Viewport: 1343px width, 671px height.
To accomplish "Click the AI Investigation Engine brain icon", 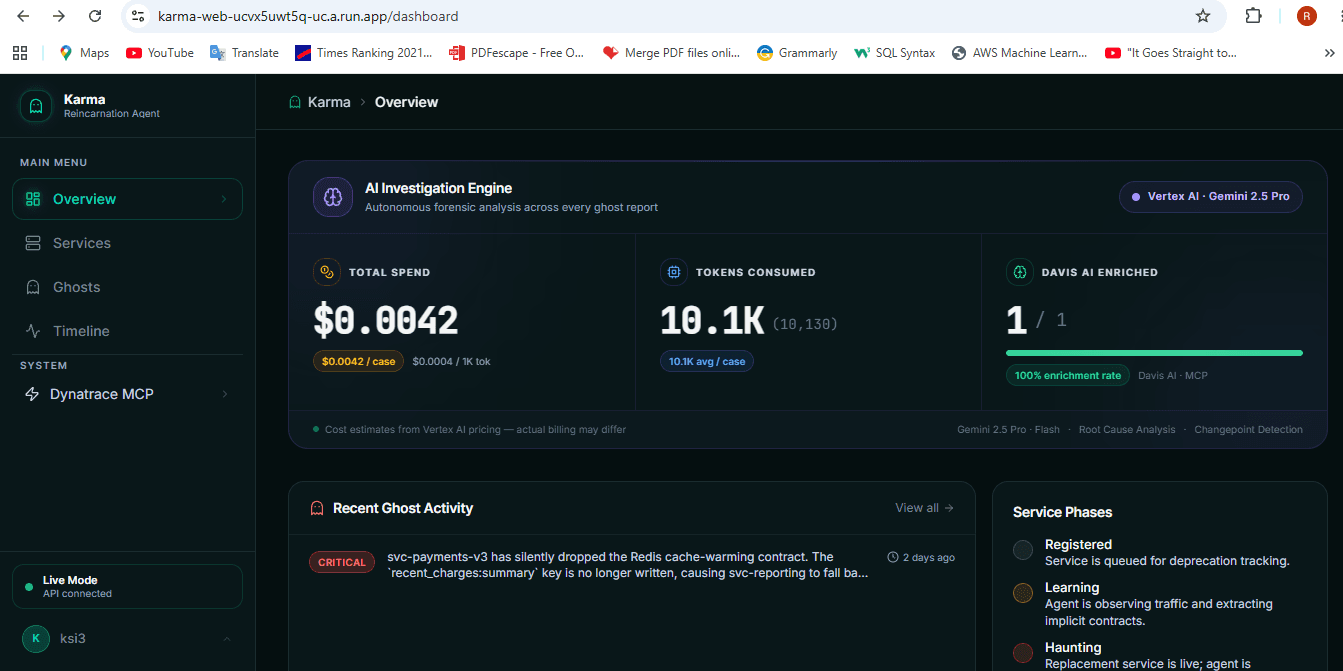I will coord(333,197).
